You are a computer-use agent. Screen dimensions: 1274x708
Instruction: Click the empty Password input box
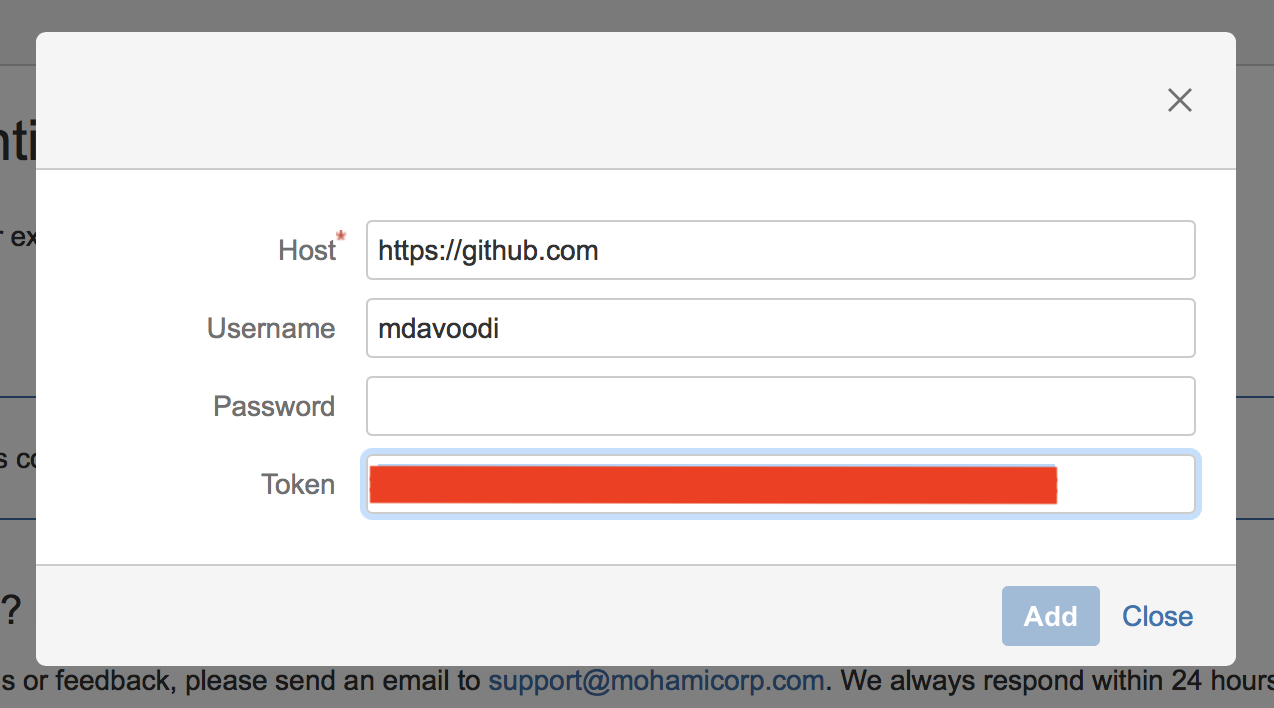click(781, 406)
